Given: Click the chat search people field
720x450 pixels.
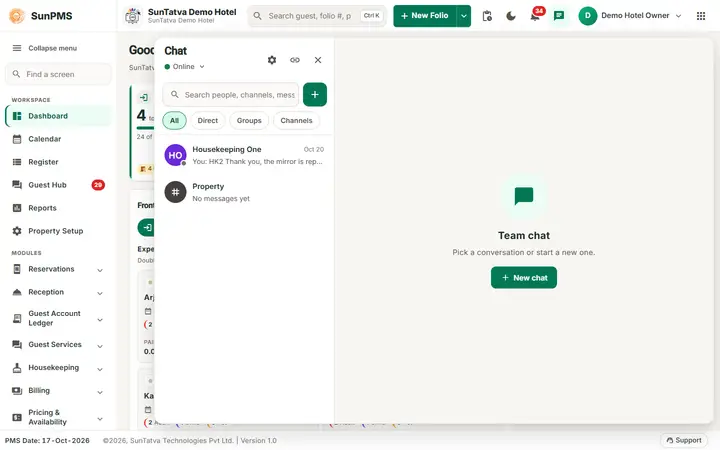Looking at the screenshot, I should [231, 95].
